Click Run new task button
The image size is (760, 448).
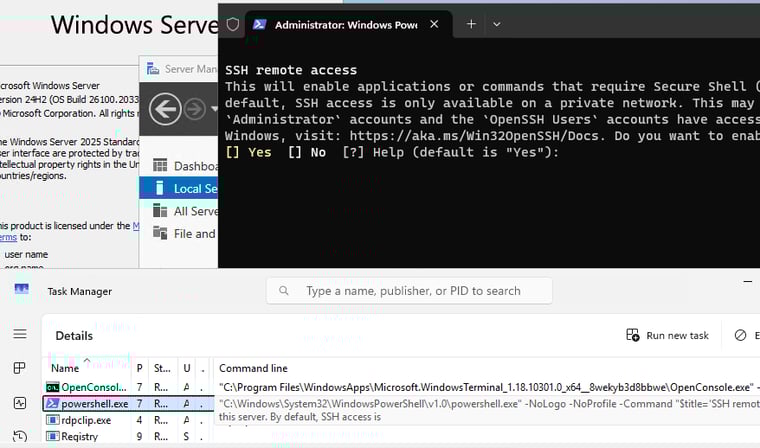(x=667, y=335)
